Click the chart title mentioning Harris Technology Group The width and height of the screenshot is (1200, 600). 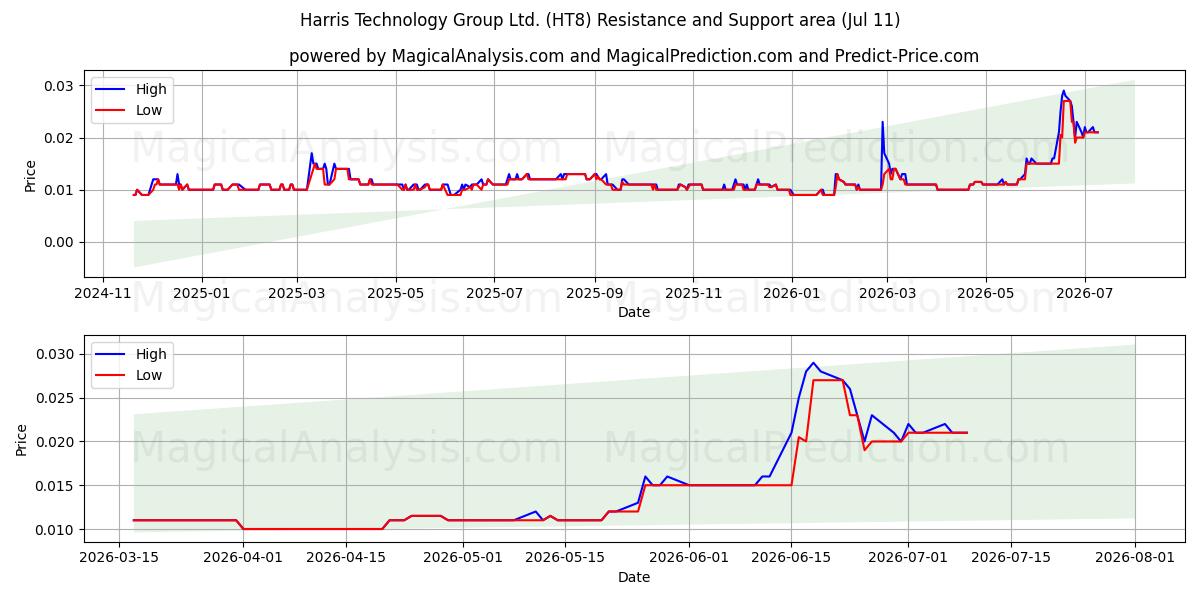pos(600,20)
